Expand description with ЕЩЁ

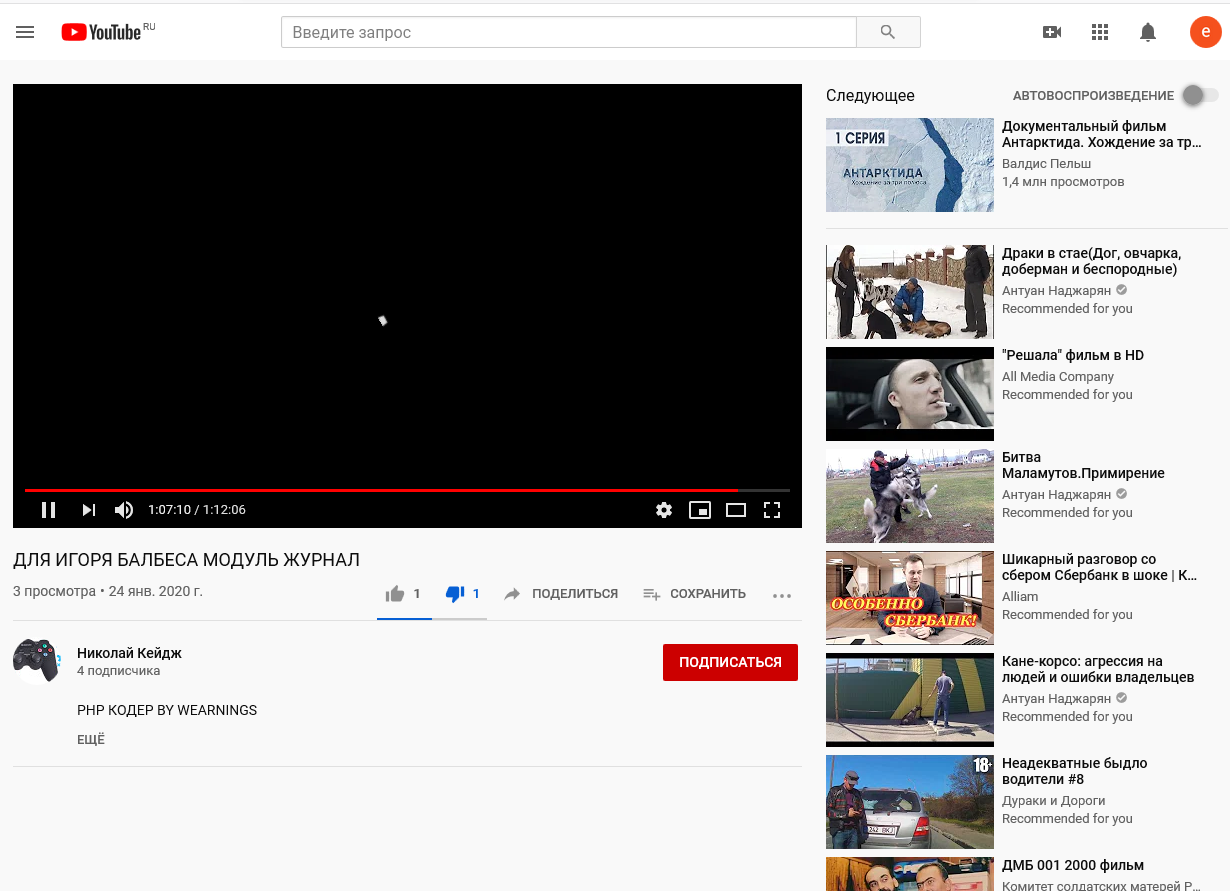(91, 740)
